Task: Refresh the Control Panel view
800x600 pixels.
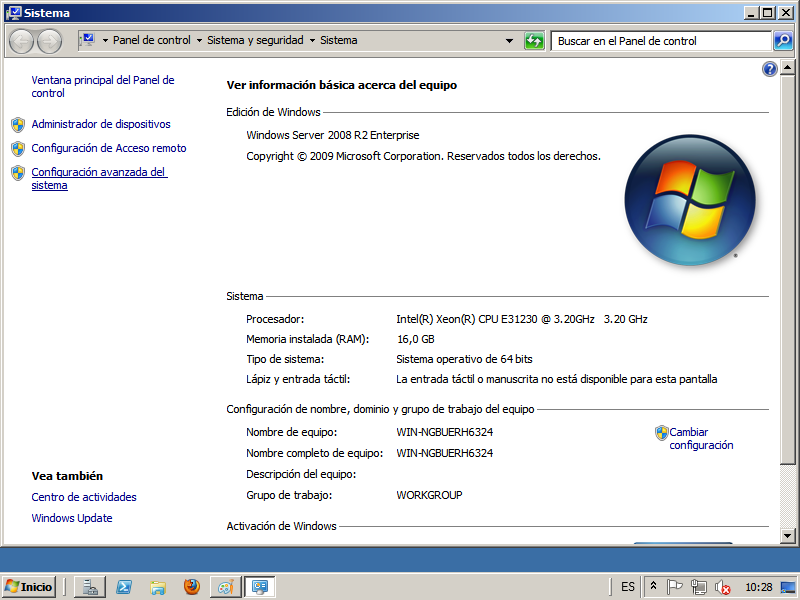Action: [534, 41]
